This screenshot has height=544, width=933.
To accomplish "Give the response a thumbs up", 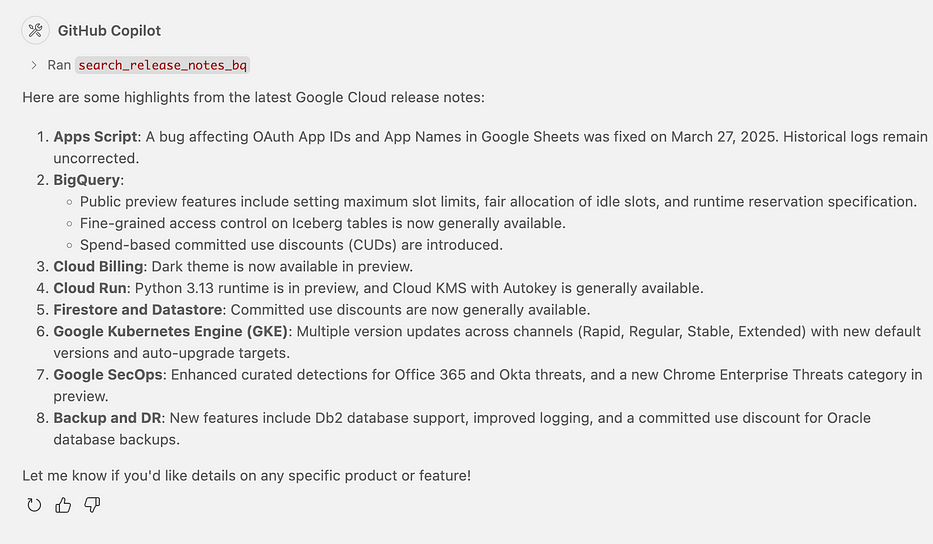I will [63, 505].
